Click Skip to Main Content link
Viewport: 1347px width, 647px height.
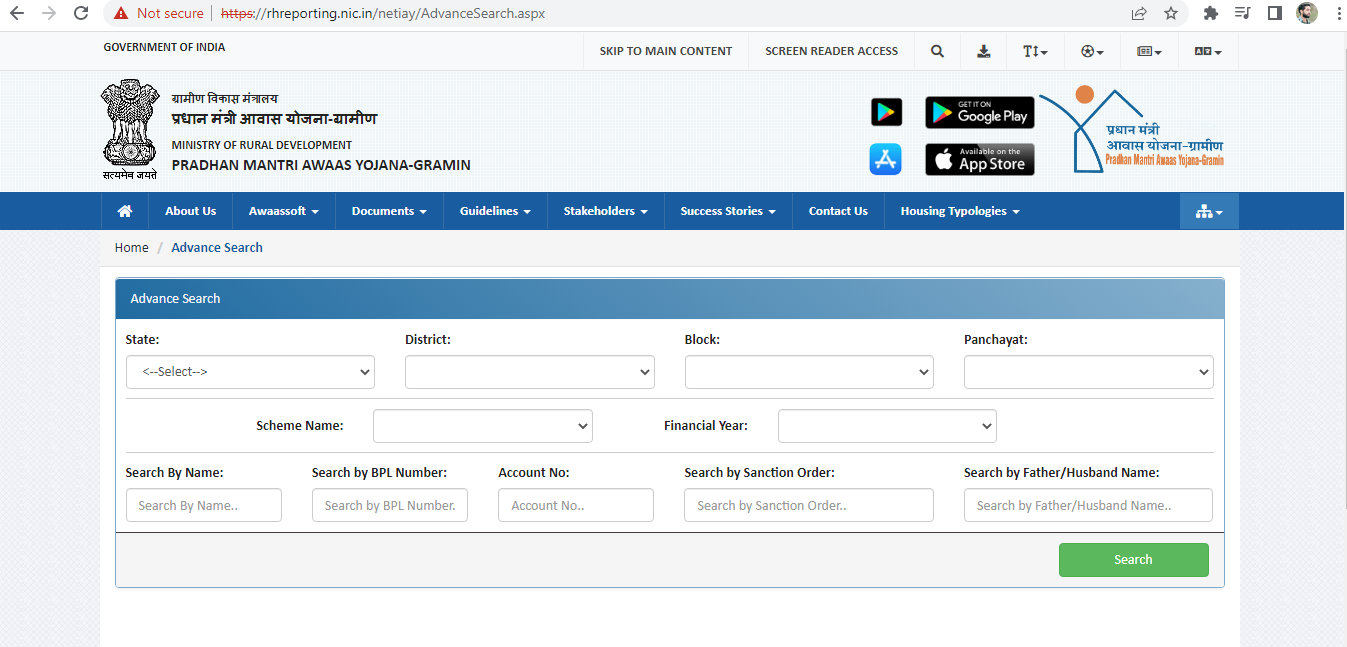tap(666, 51)
